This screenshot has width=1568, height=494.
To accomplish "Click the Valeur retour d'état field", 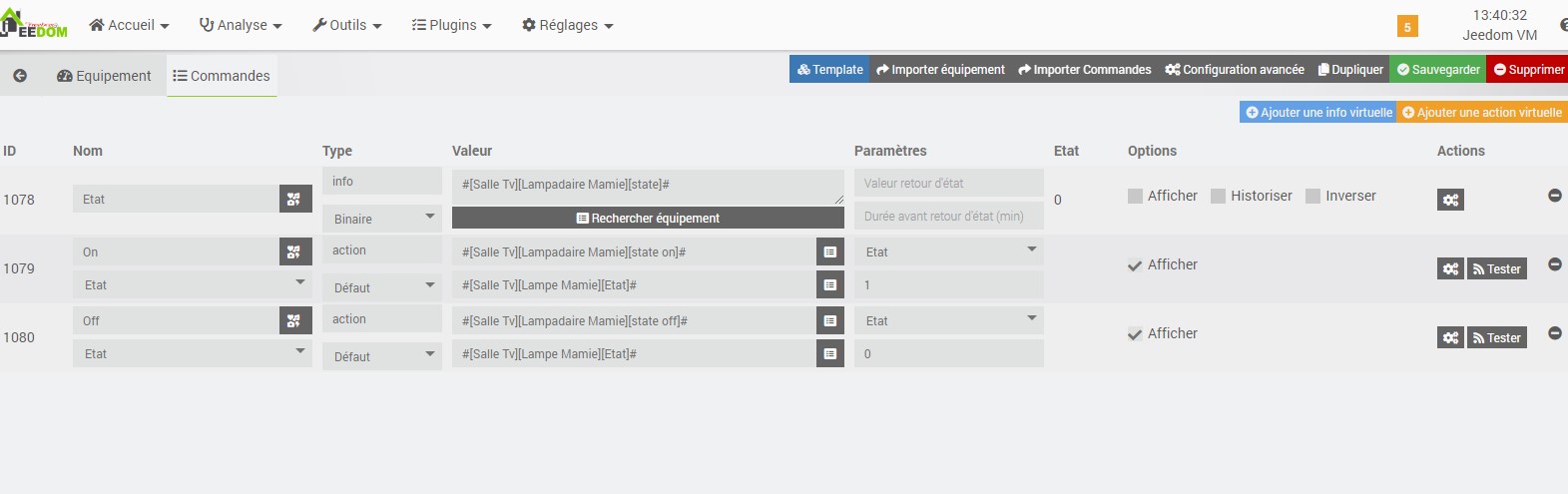I will pos(949,184).
